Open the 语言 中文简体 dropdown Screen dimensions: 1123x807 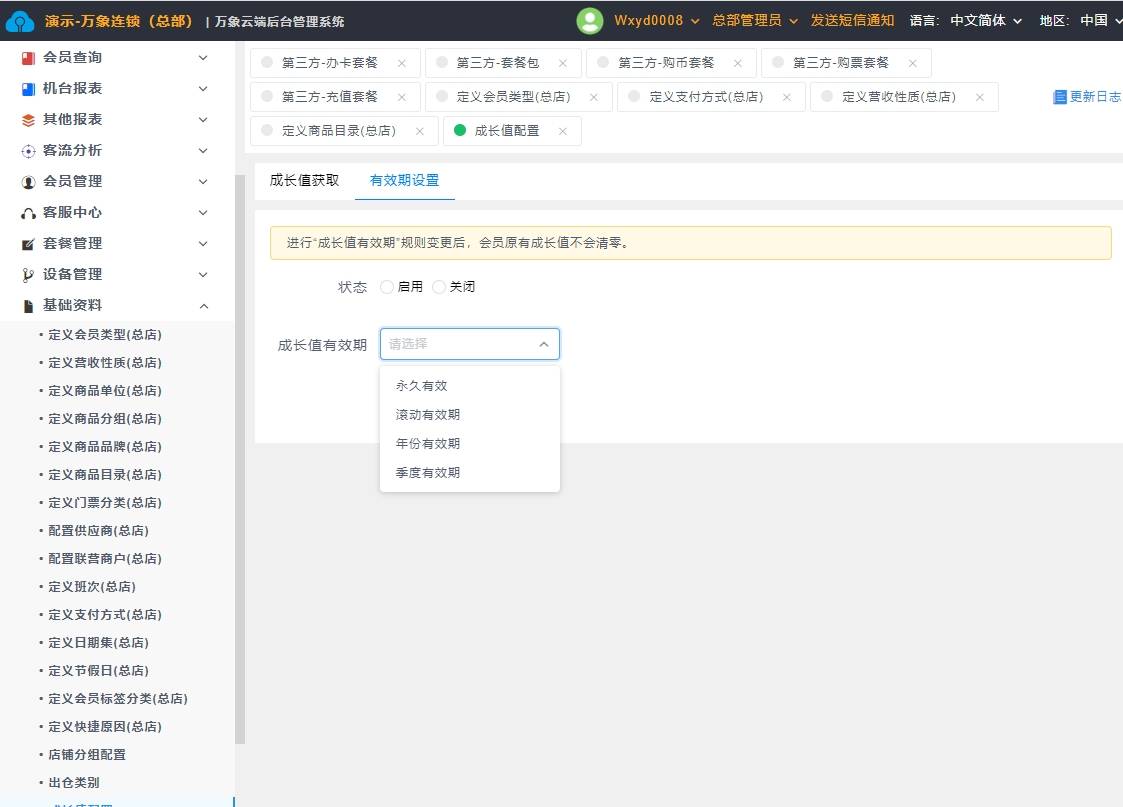[985, 21]
